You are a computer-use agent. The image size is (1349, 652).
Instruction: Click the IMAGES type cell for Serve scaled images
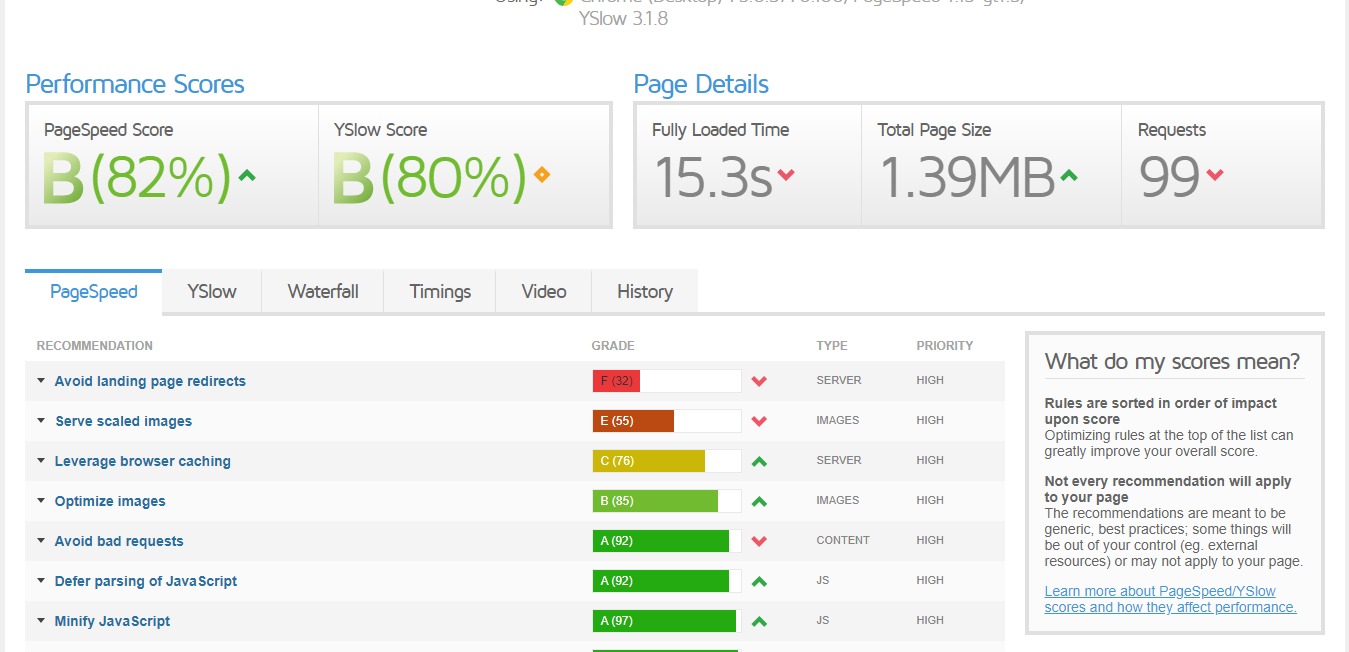838,421
